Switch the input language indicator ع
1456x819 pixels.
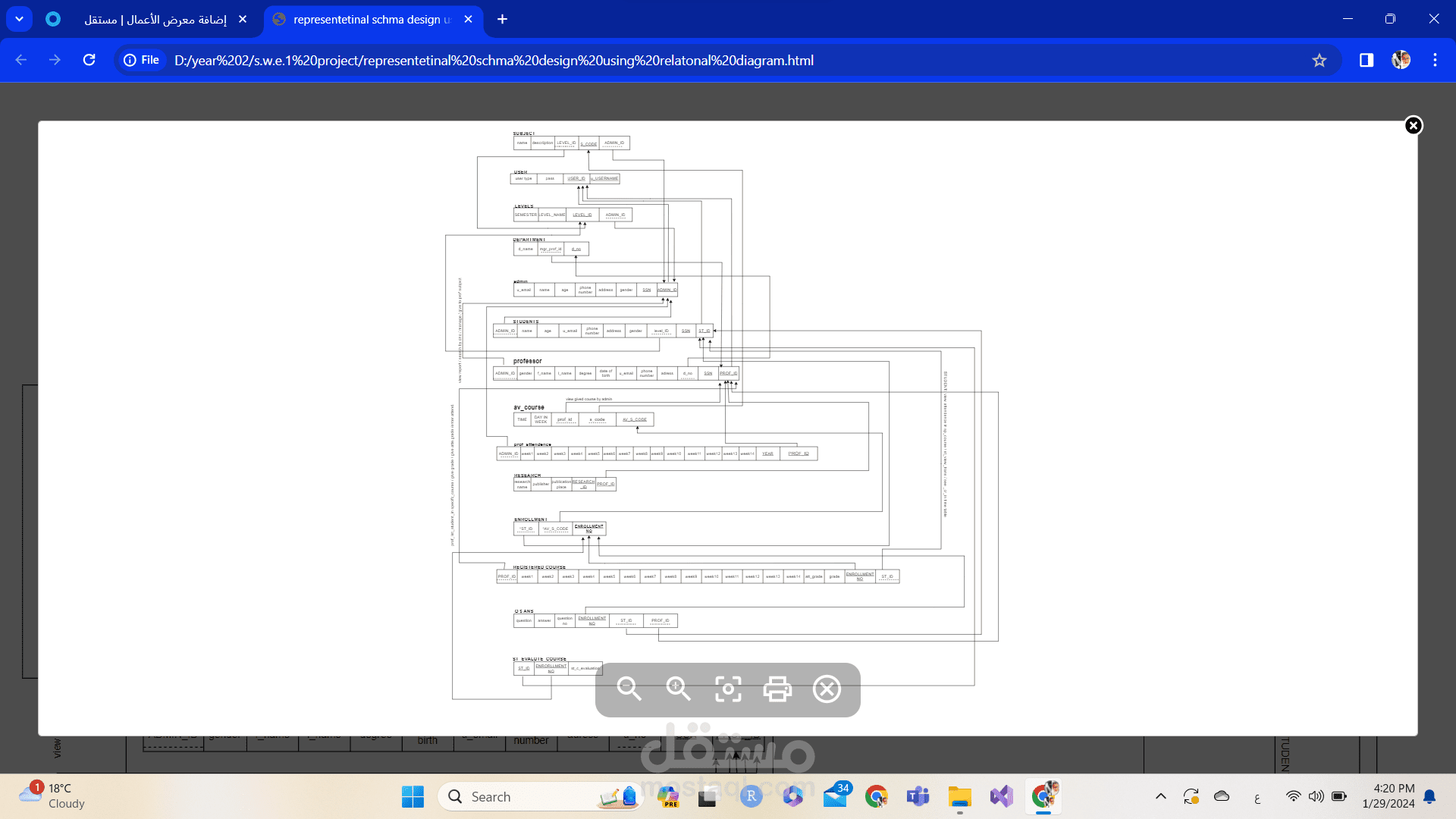[1257, 797]
